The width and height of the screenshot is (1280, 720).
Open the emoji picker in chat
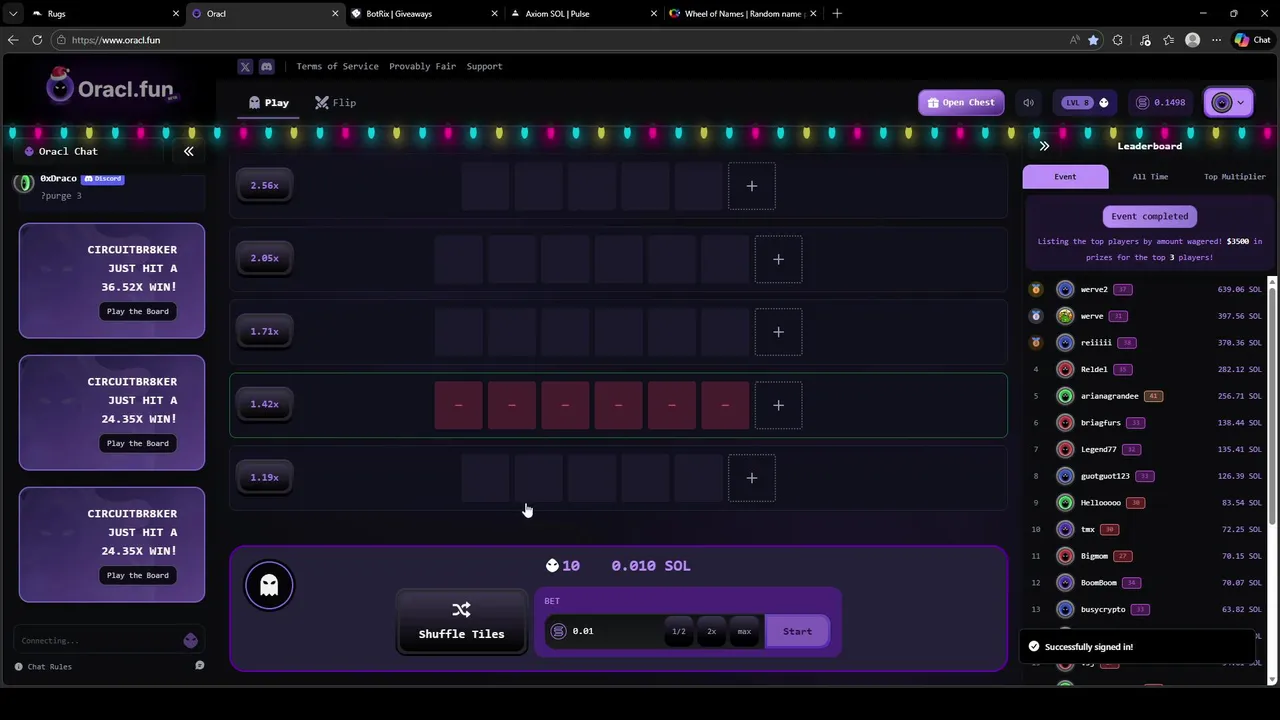[x=191, y=641]
